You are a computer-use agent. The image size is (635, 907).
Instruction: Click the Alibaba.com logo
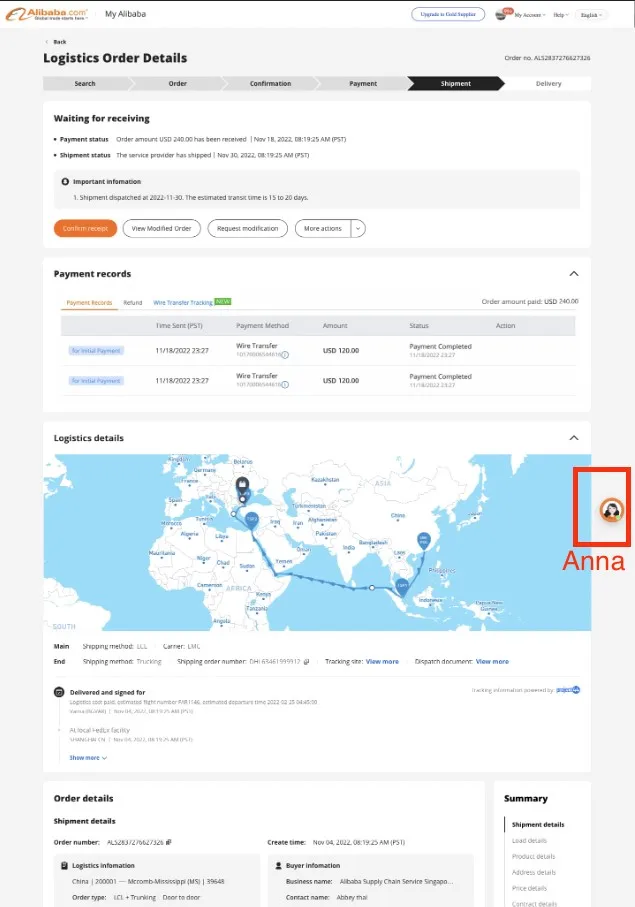pyautogui.click(x=47, y=14)
